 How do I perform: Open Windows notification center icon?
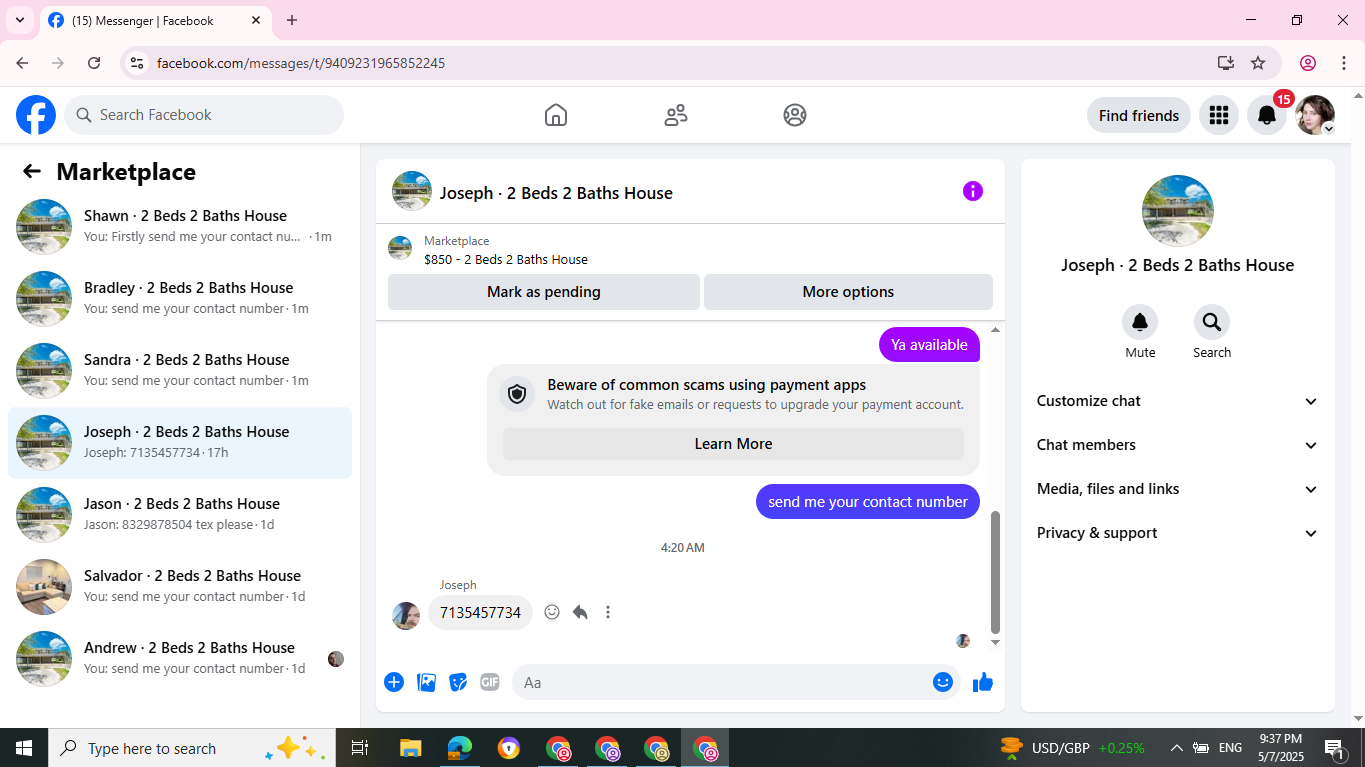(x=1334, y=748)
